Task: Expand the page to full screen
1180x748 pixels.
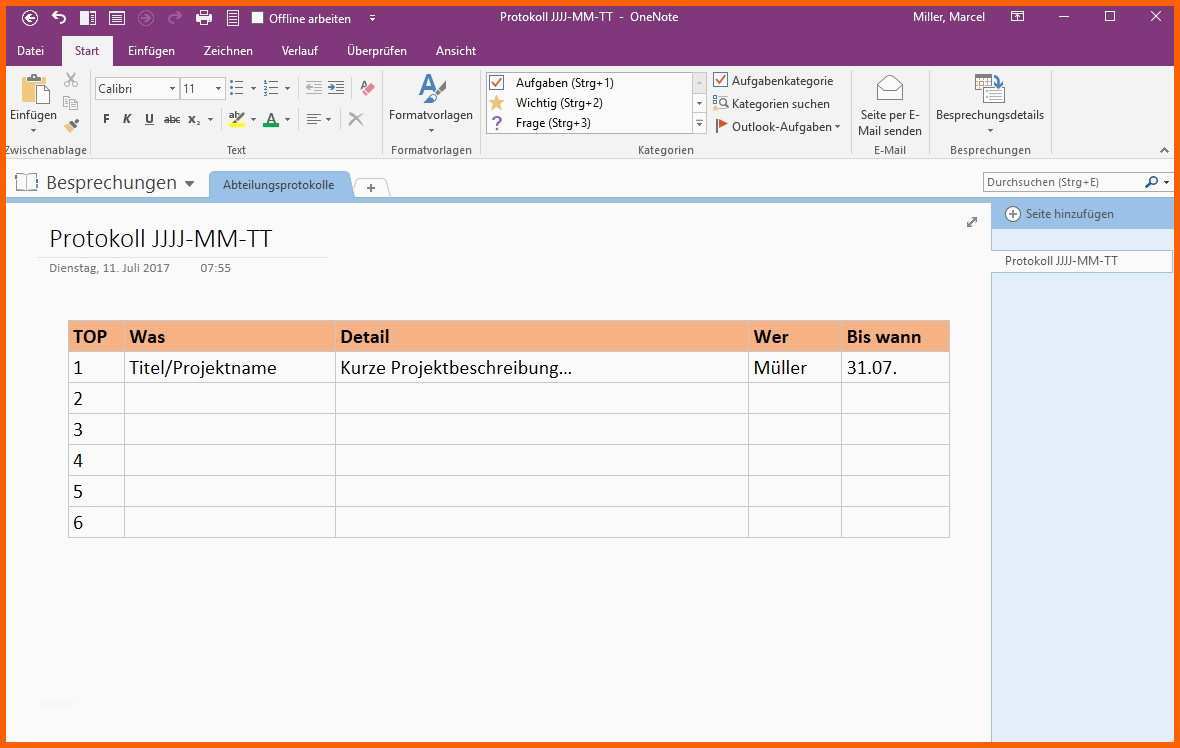Action: [x=972, y=222]
